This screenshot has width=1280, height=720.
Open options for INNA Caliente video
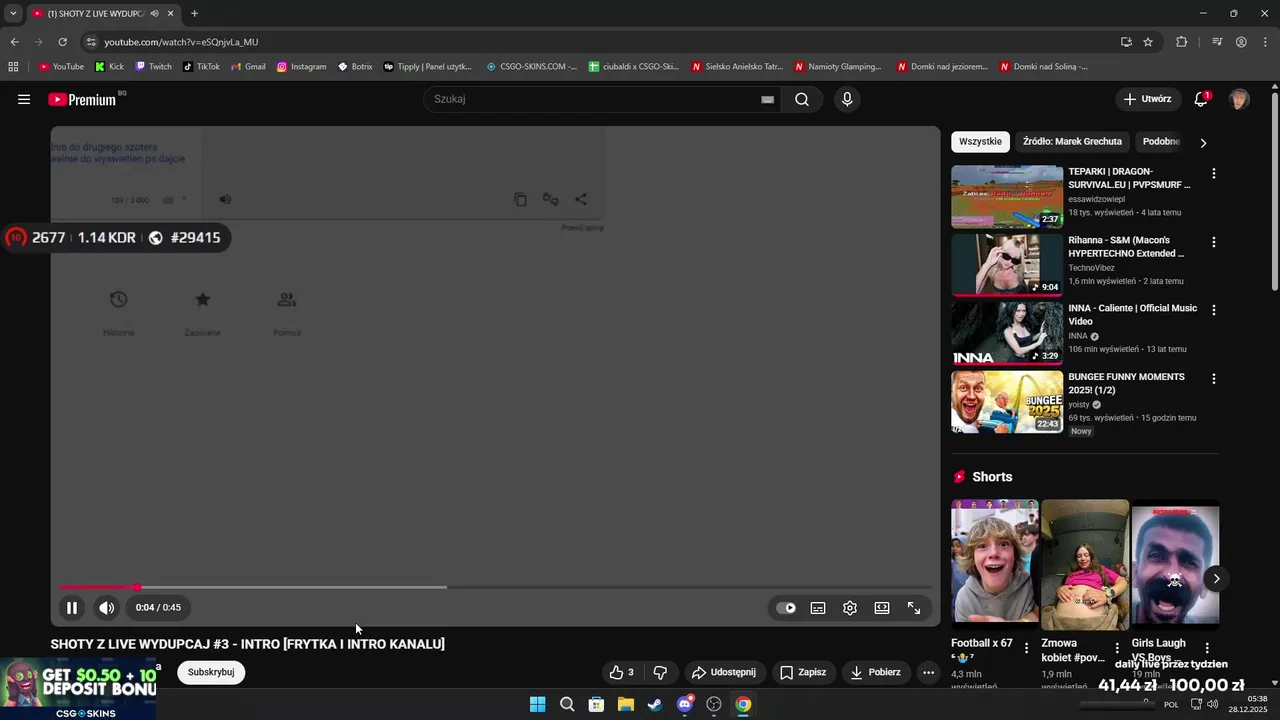pos(1214,310)
